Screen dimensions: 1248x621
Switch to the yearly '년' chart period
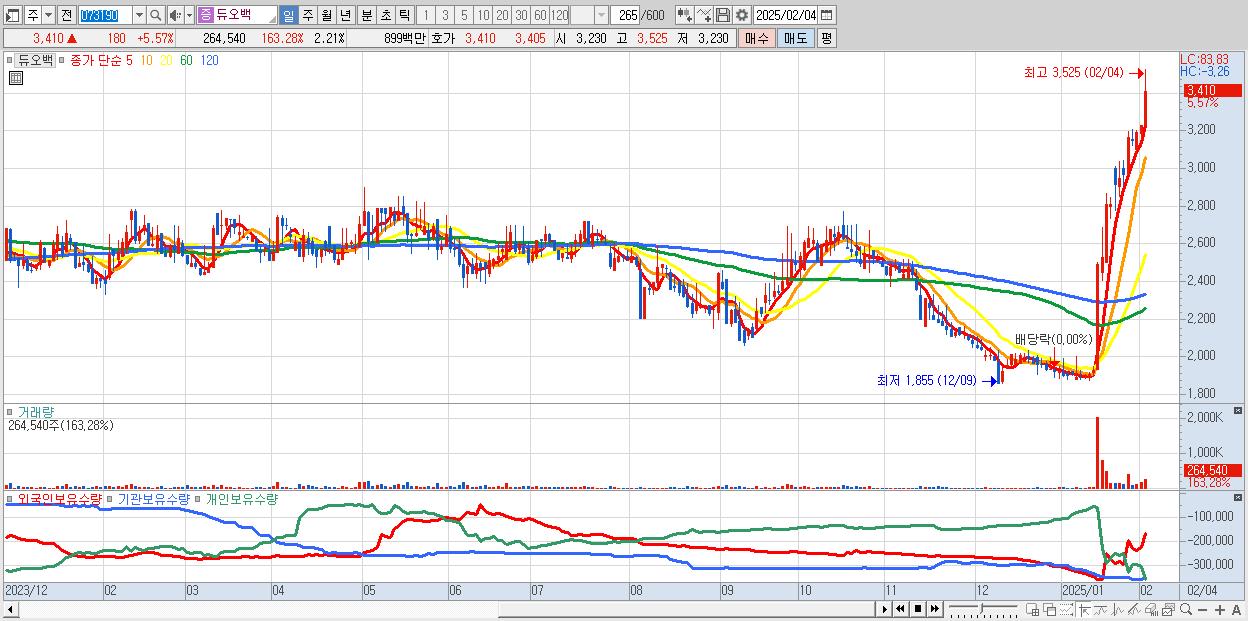(x=345, y=15)
